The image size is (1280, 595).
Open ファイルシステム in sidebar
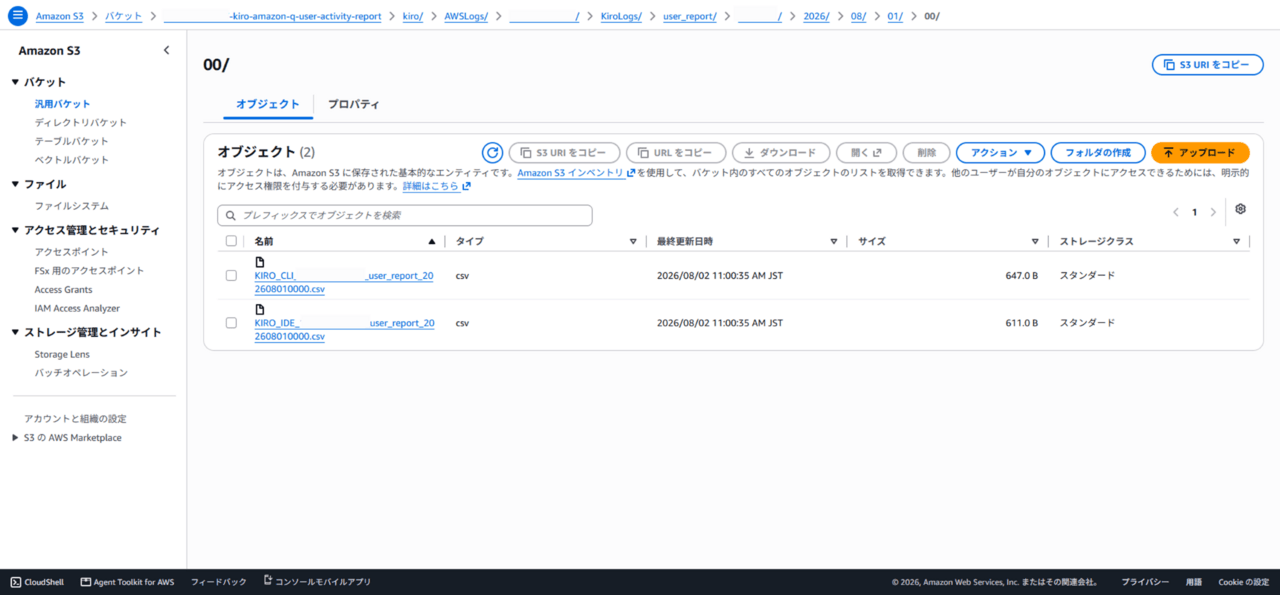(x=72, y=206)
